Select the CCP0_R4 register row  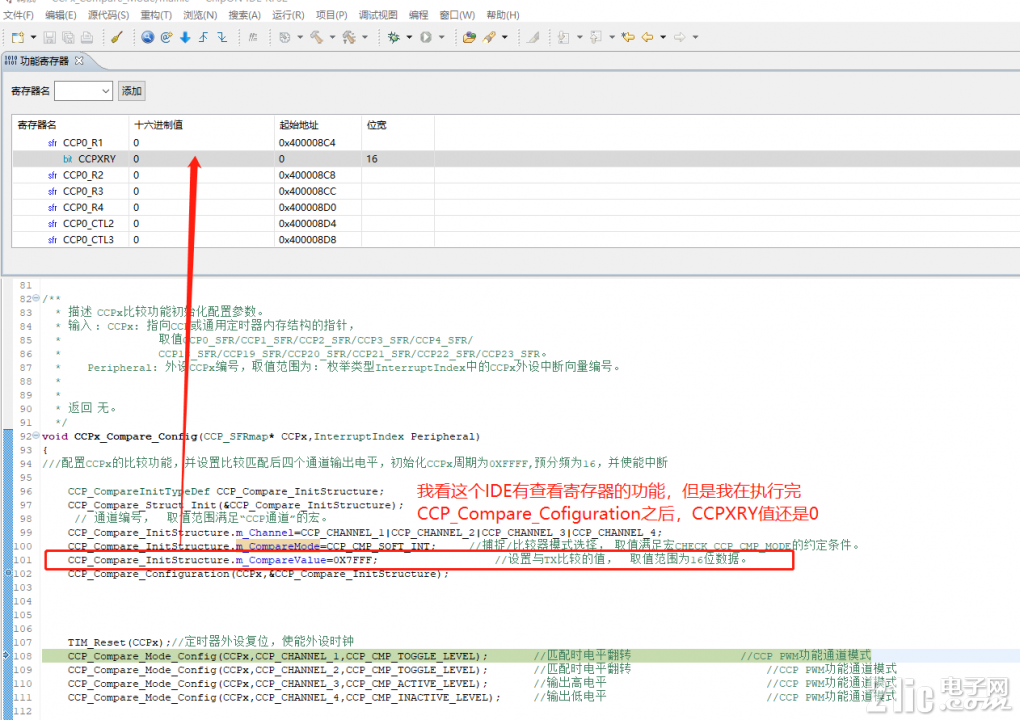pos(516,207)
